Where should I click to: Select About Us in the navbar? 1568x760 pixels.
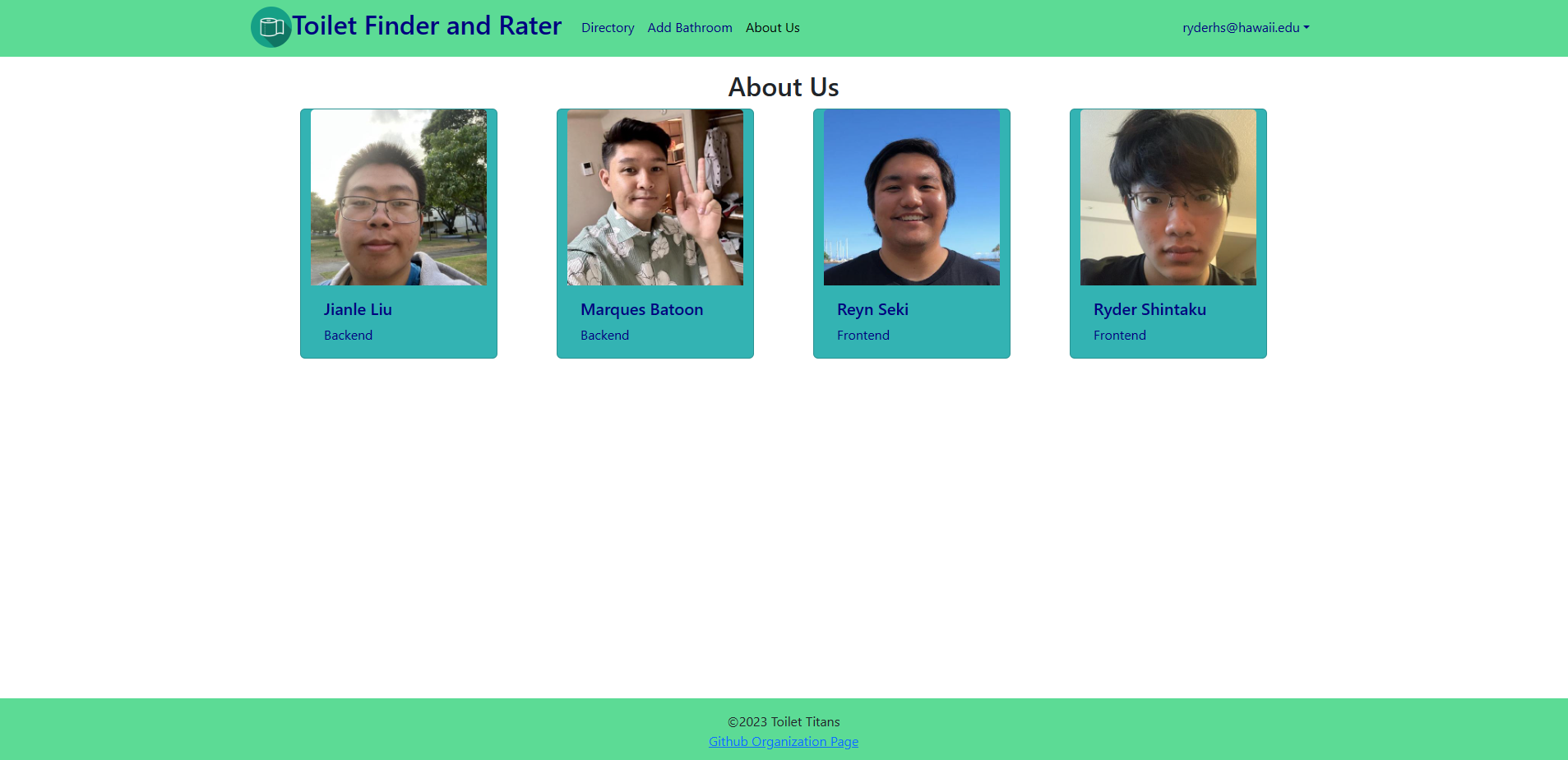click(772, 28)
